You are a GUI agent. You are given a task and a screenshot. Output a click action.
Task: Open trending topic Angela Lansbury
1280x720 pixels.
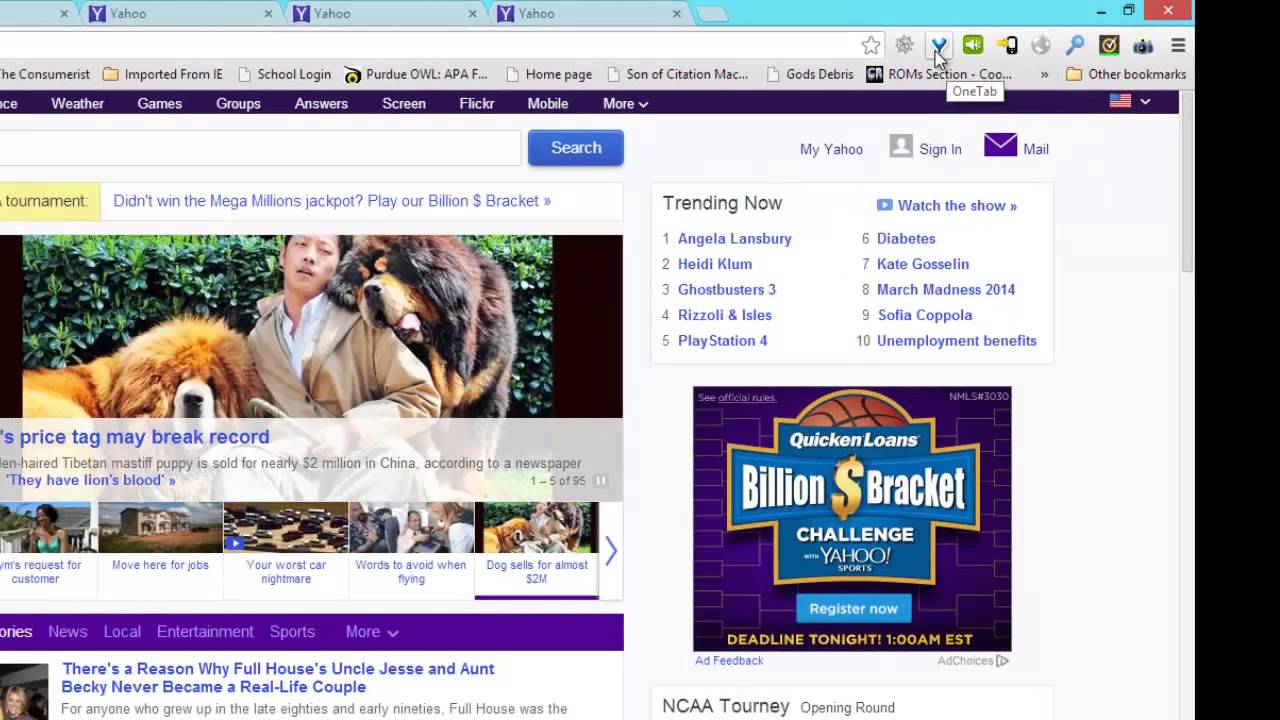[x=734, y=238]
